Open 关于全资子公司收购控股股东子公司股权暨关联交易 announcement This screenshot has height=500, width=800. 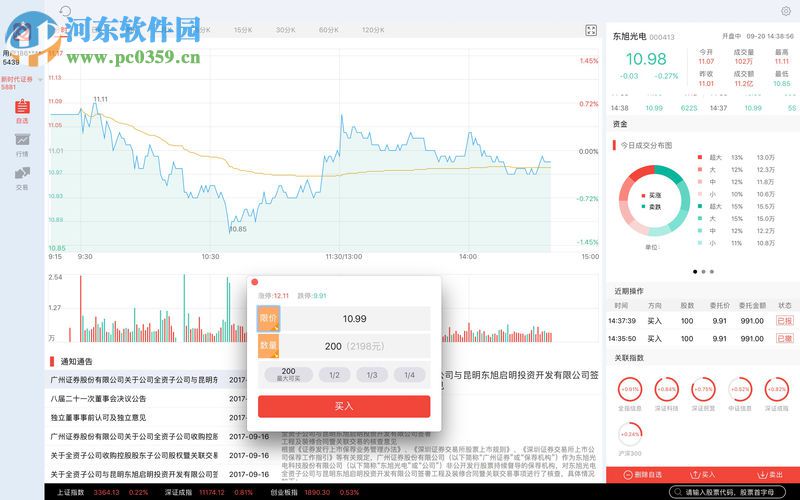coord(134,455)
